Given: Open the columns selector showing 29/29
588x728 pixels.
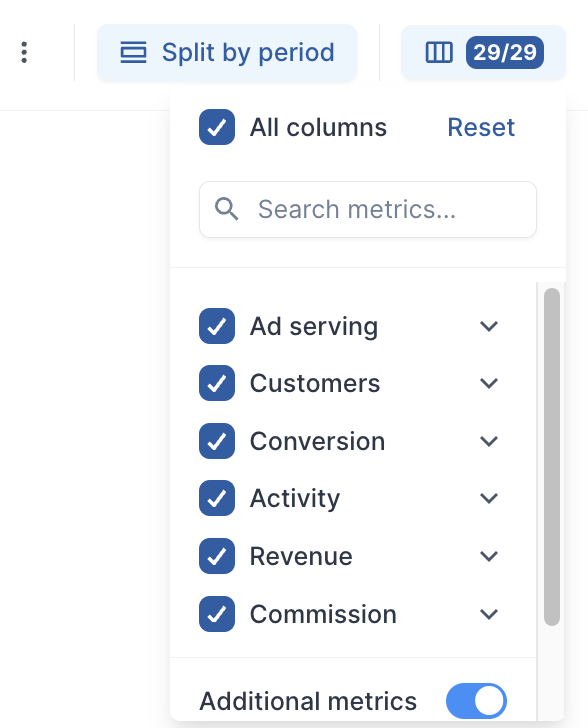Looking at the screenshot, I should click(483, 52).
